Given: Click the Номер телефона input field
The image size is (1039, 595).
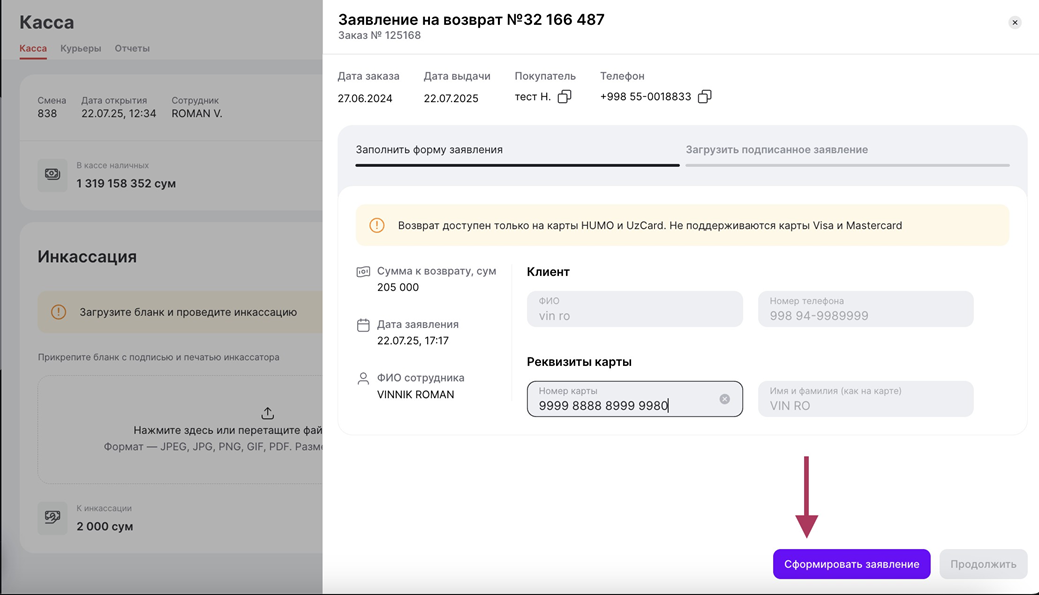Looking at the screenshot, I should 865,310.
